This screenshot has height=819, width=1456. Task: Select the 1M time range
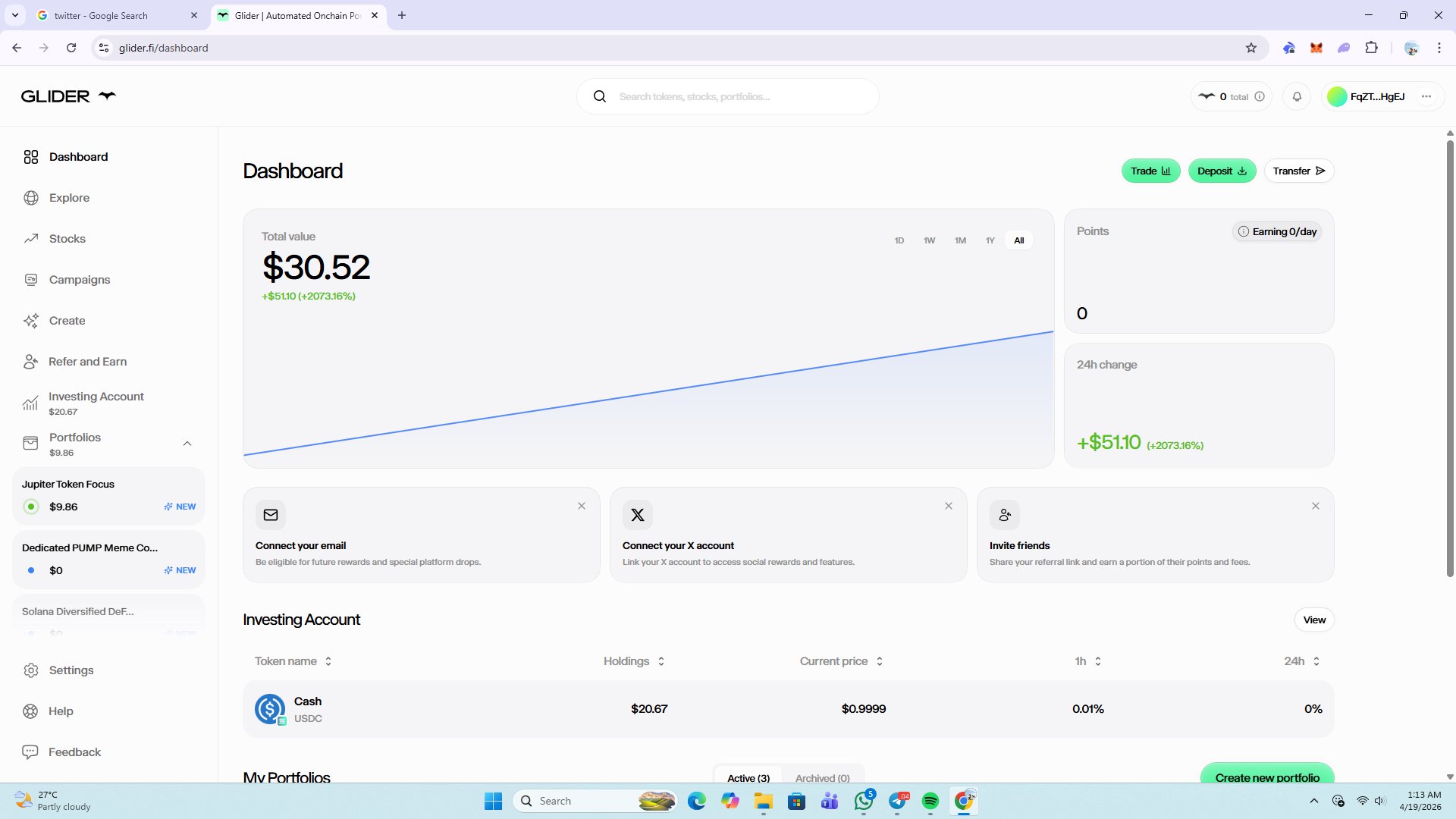point(960,240)
